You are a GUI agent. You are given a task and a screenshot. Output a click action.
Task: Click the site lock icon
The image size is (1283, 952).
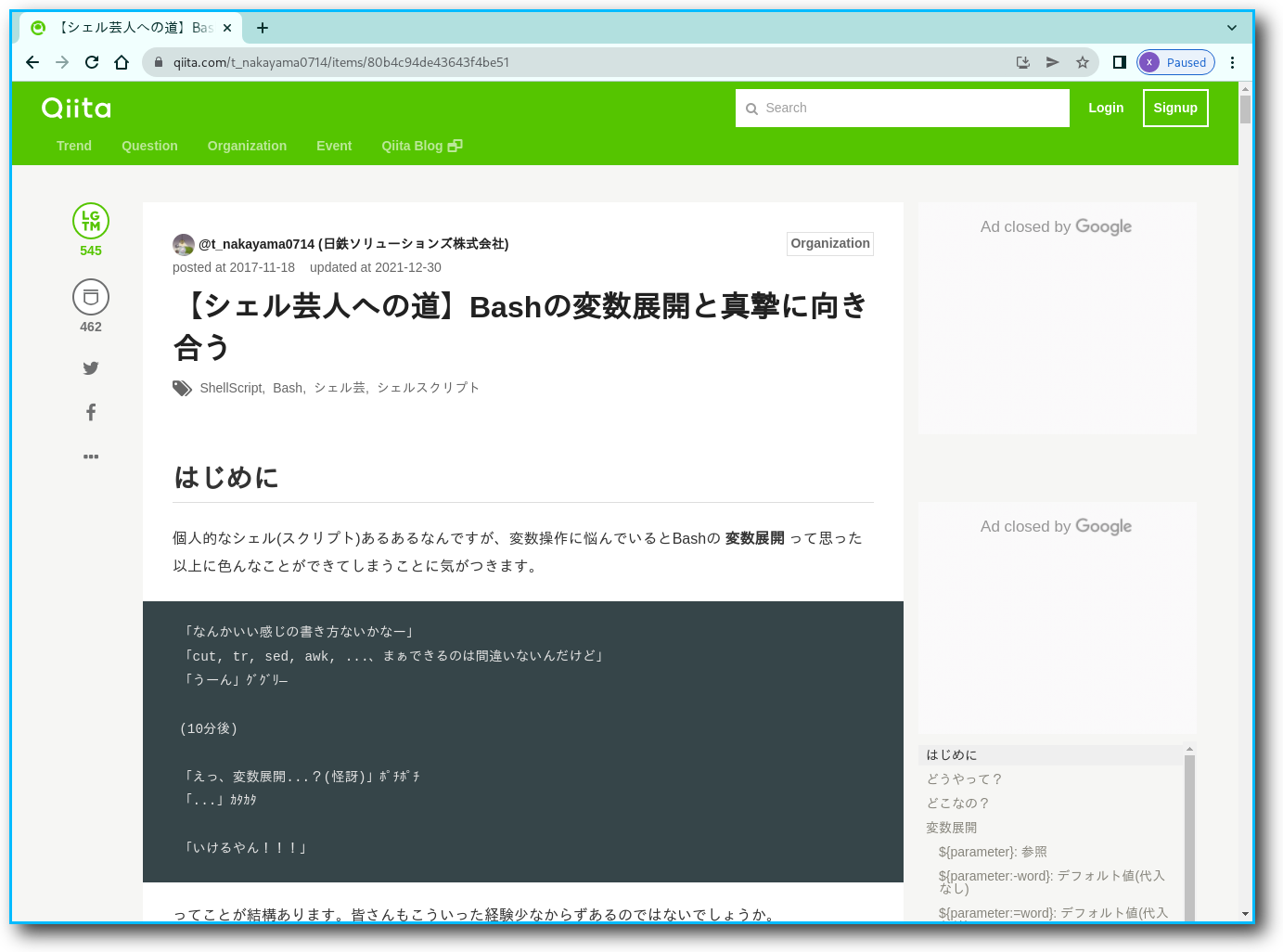coord(159,62)
